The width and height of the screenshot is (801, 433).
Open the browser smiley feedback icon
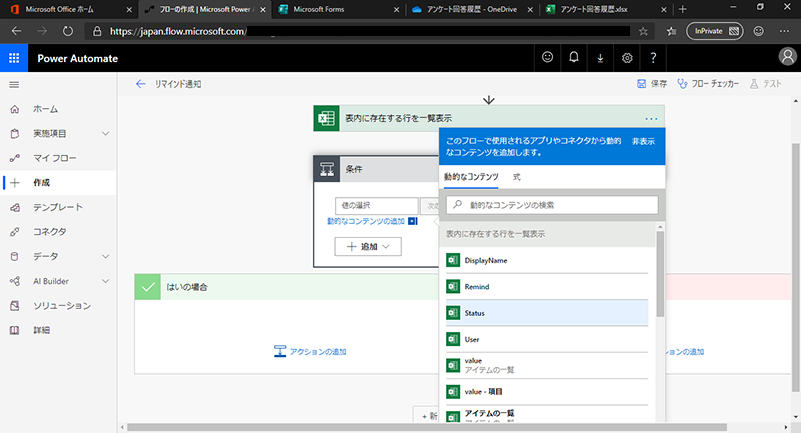click(x=759, y=31)
